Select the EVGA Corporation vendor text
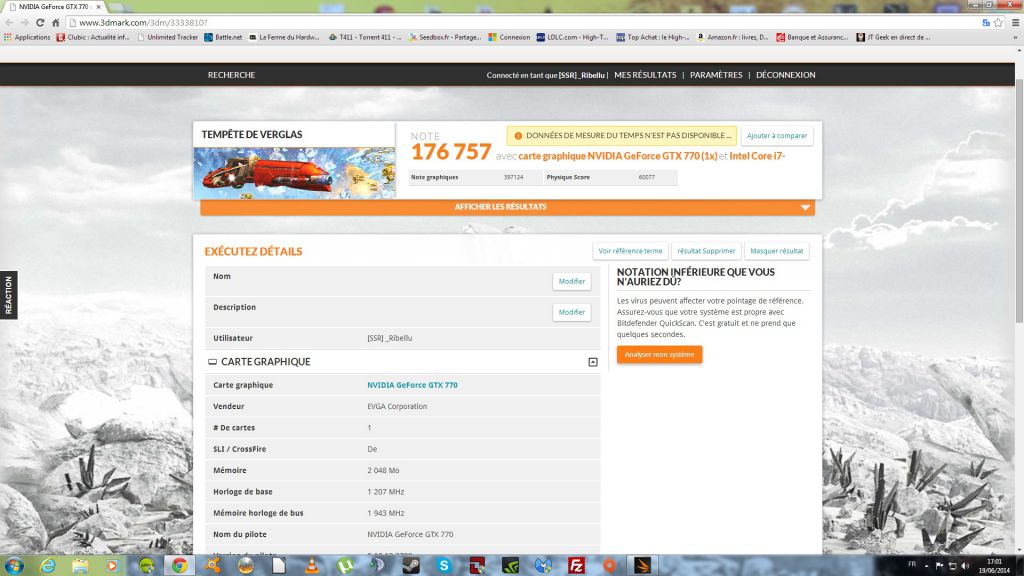This screenshot has height=576, width=1024. [397, 406]
